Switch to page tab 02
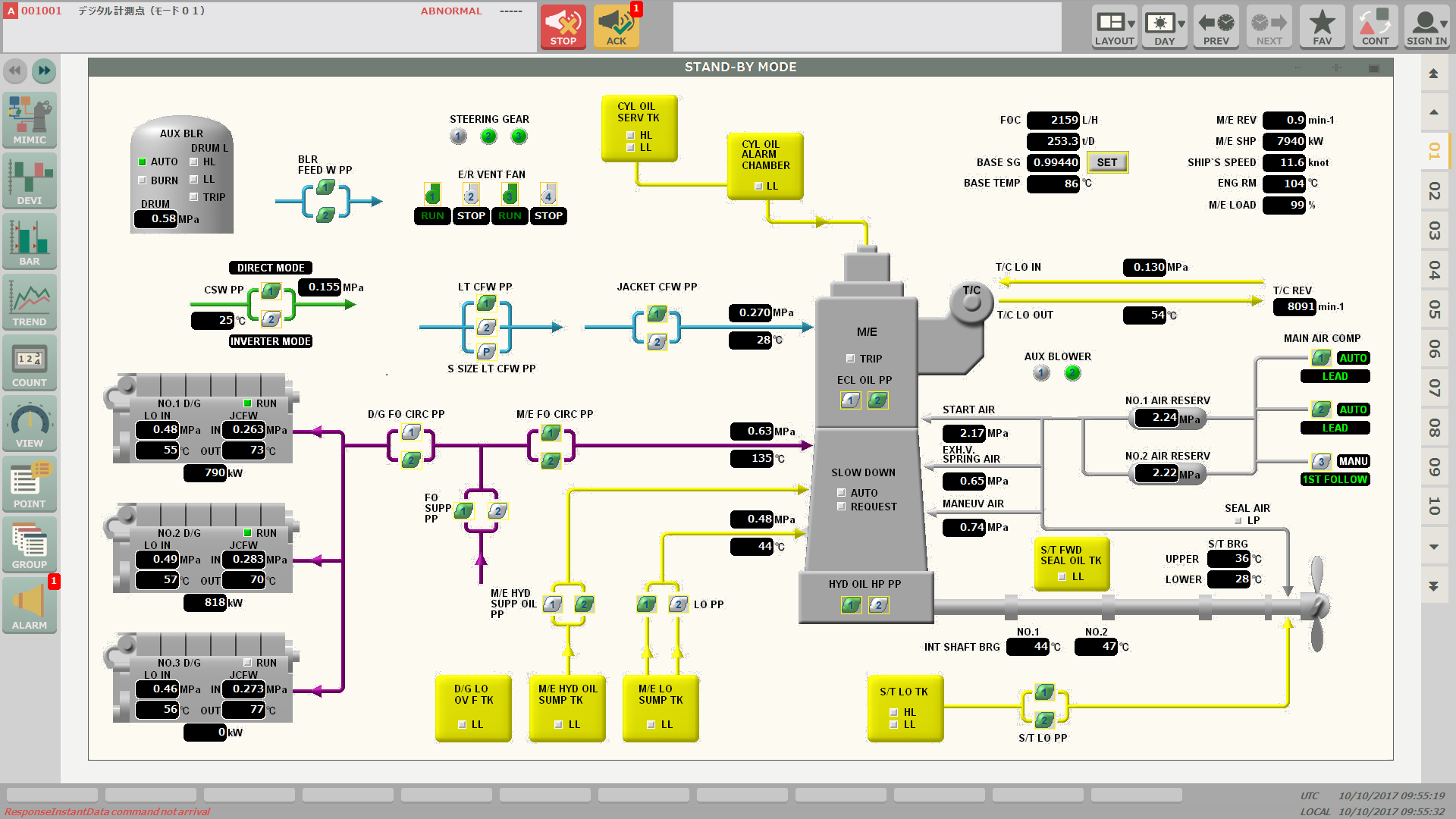This screenshot has height=819, width=1456. click(x=1434, y=191)
